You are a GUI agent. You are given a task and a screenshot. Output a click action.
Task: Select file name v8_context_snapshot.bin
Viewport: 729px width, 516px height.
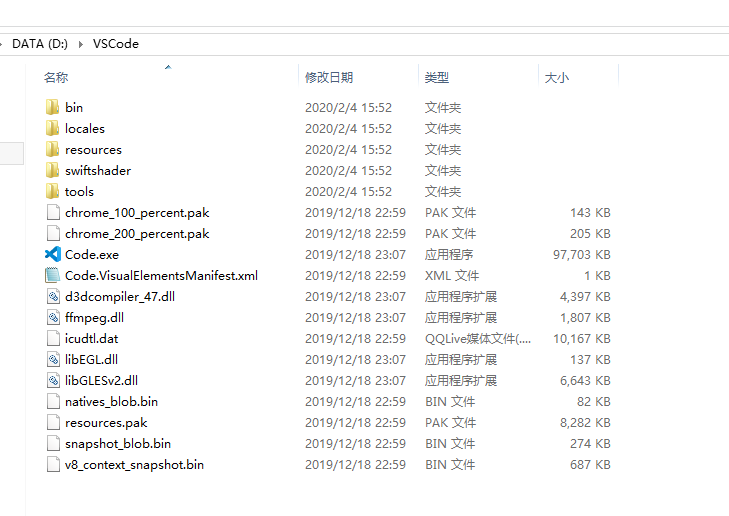[x=134, y=465]
